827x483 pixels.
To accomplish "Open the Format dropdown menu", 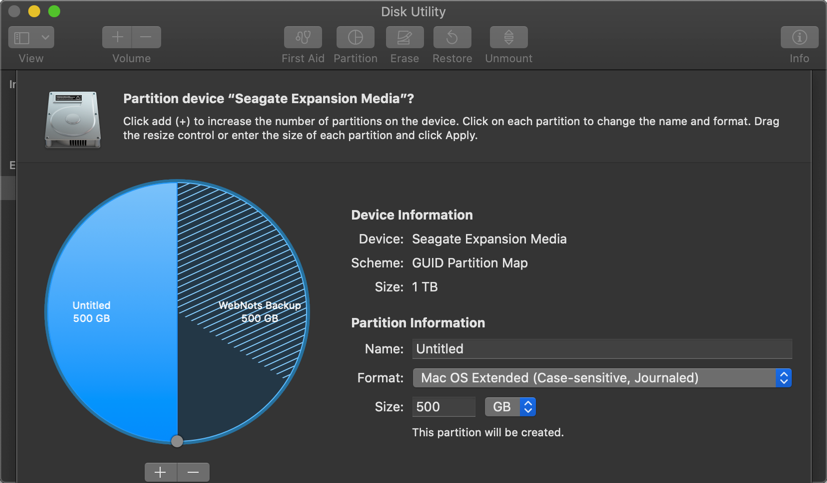I will click(602, 378).
